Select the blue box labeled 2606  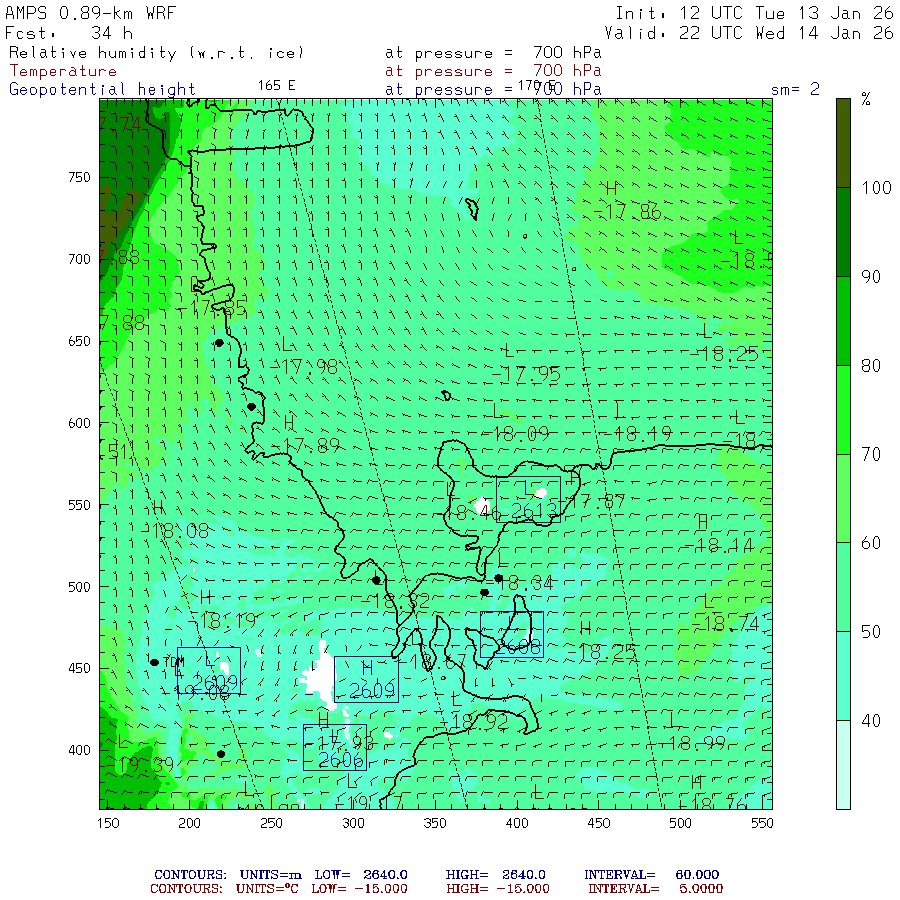coord(334,747)
